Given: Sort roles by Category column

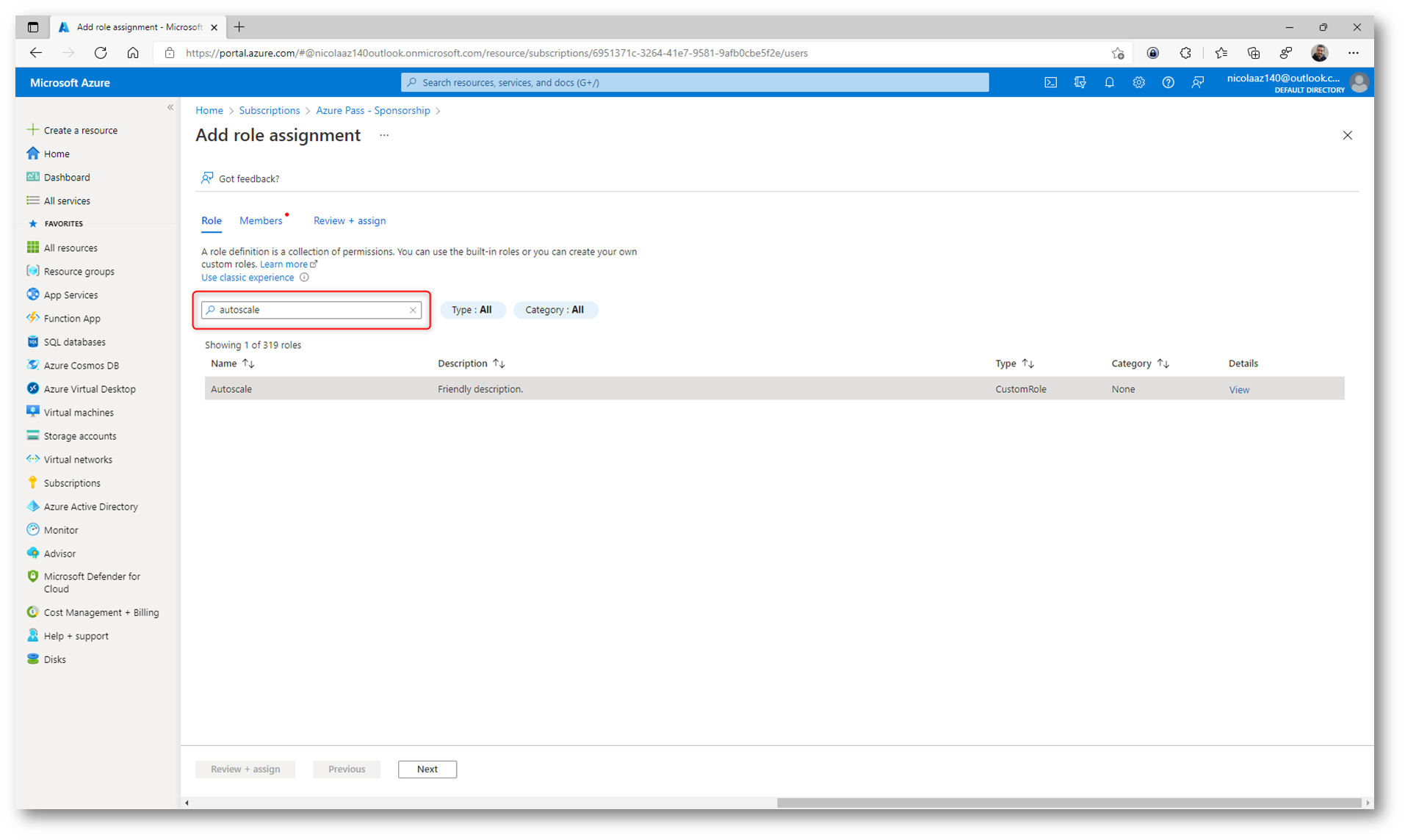Looking at the screenshot, I should (x=1140, y=363).
